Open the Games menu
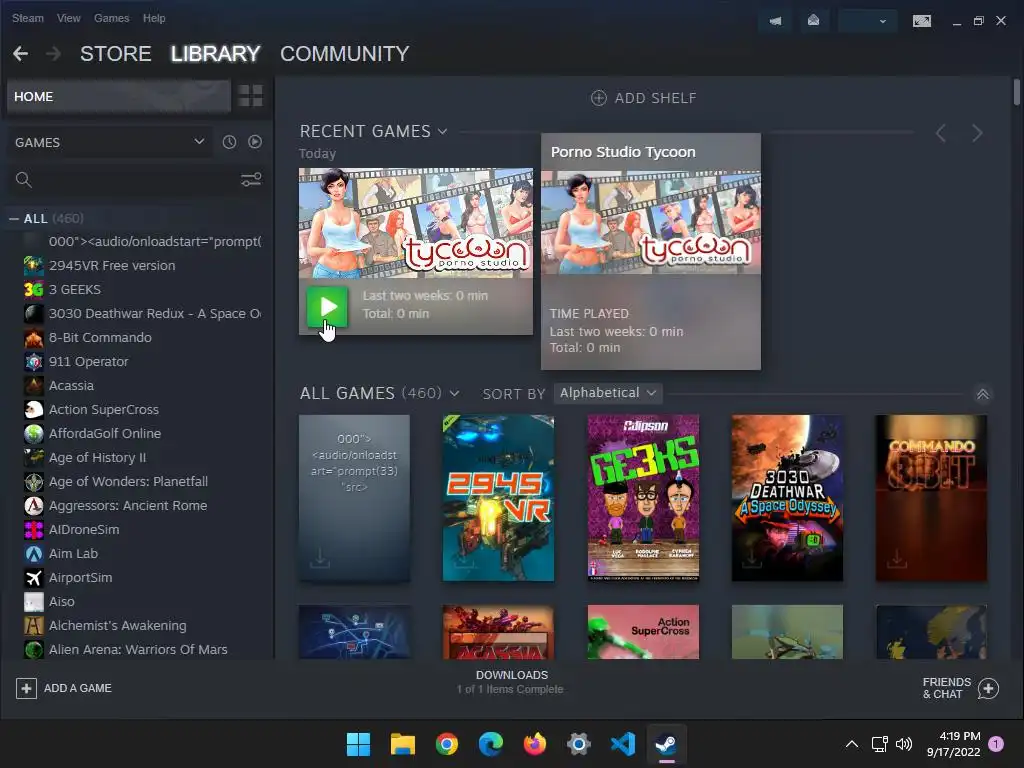 112,18
